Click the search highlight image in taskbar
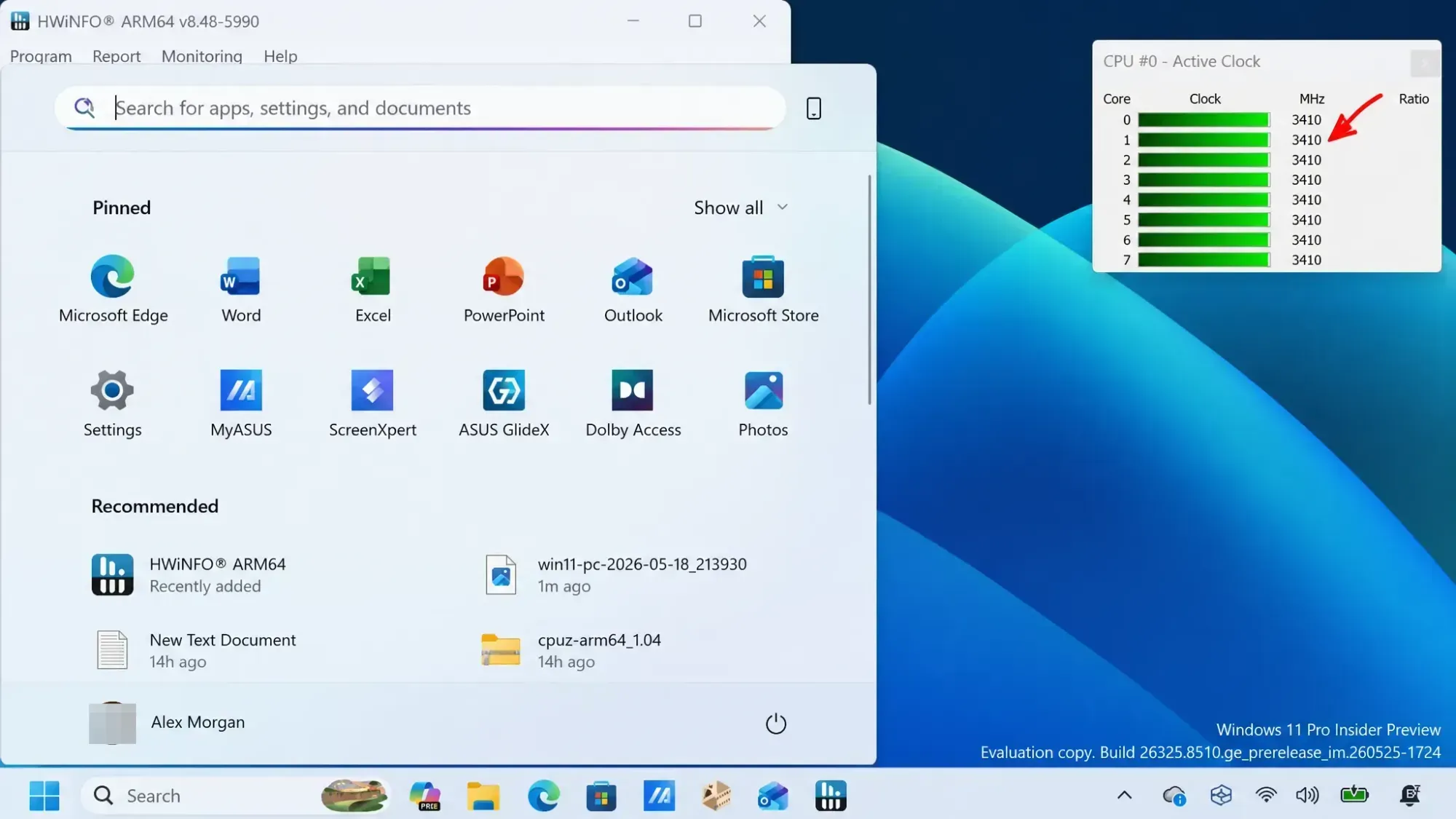The image size is (1456, 819). (355, 796)
